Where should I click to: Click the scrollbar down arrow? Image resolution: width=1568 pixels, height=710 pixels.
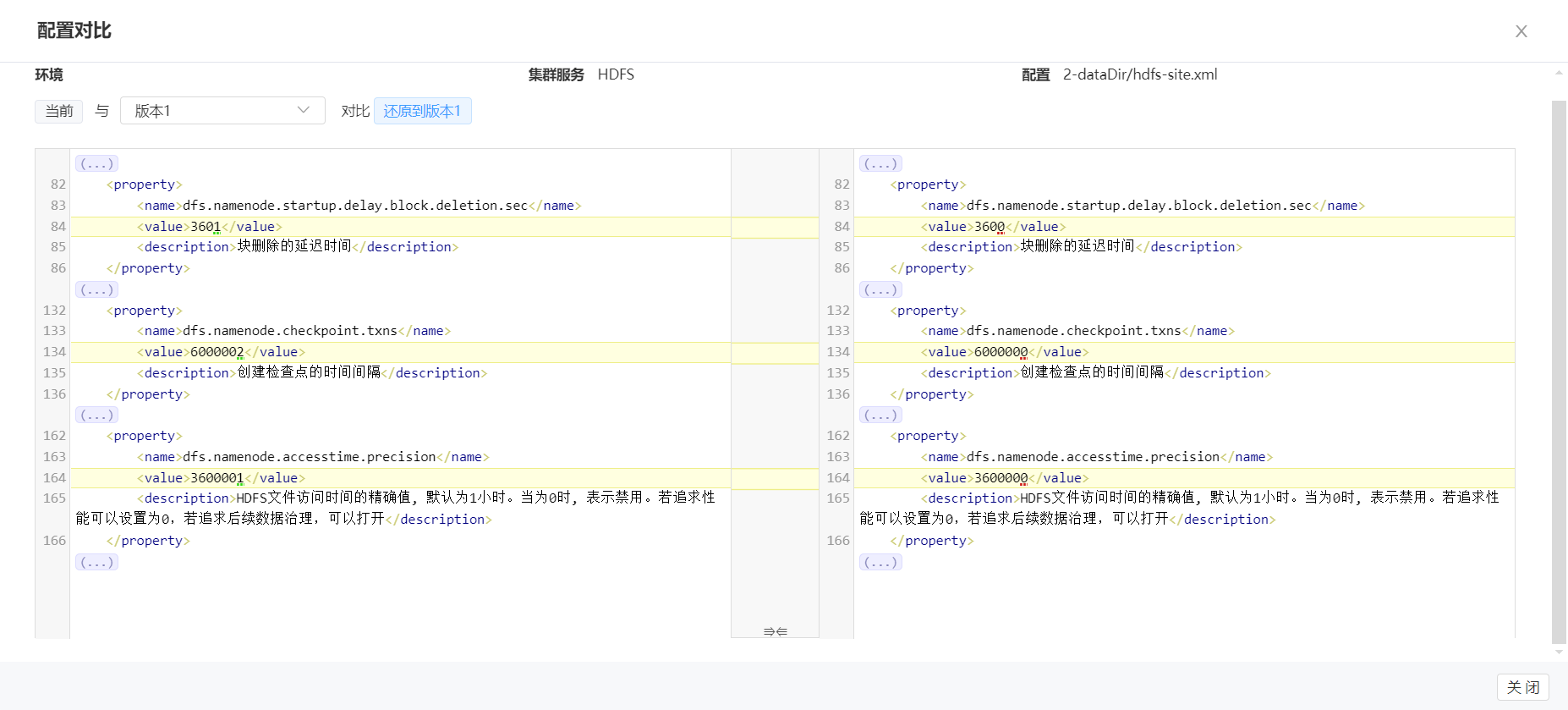pos(1559,652)
